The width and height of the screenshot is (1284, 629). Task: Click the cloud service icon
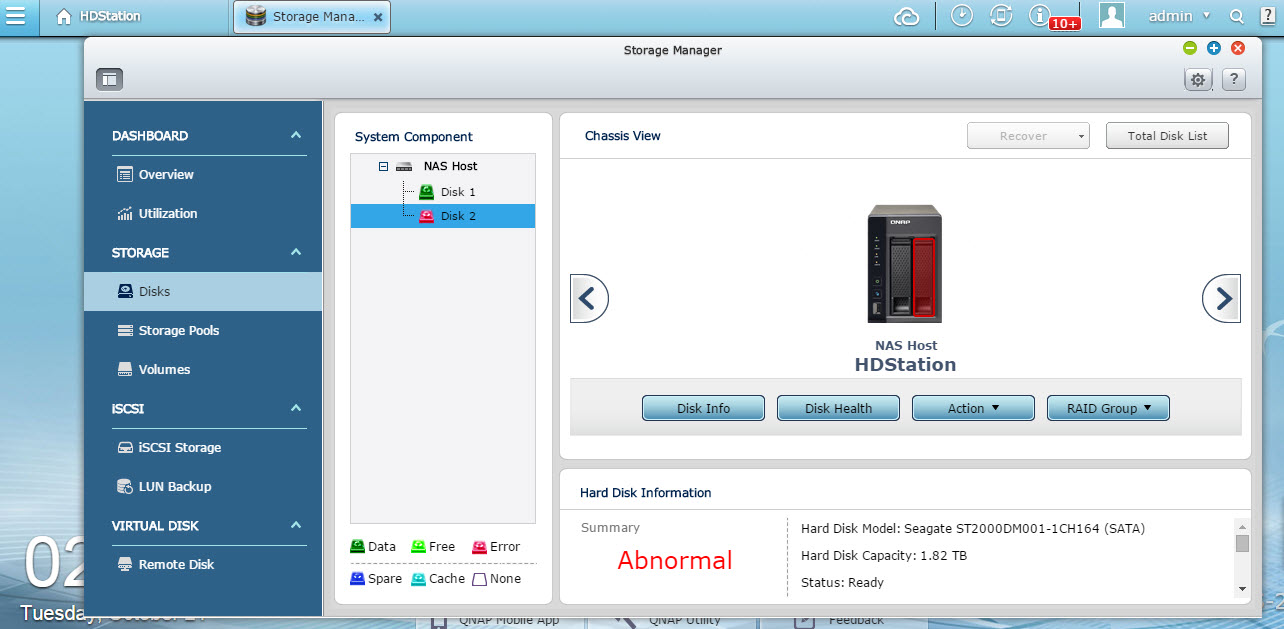coord(906,17)
